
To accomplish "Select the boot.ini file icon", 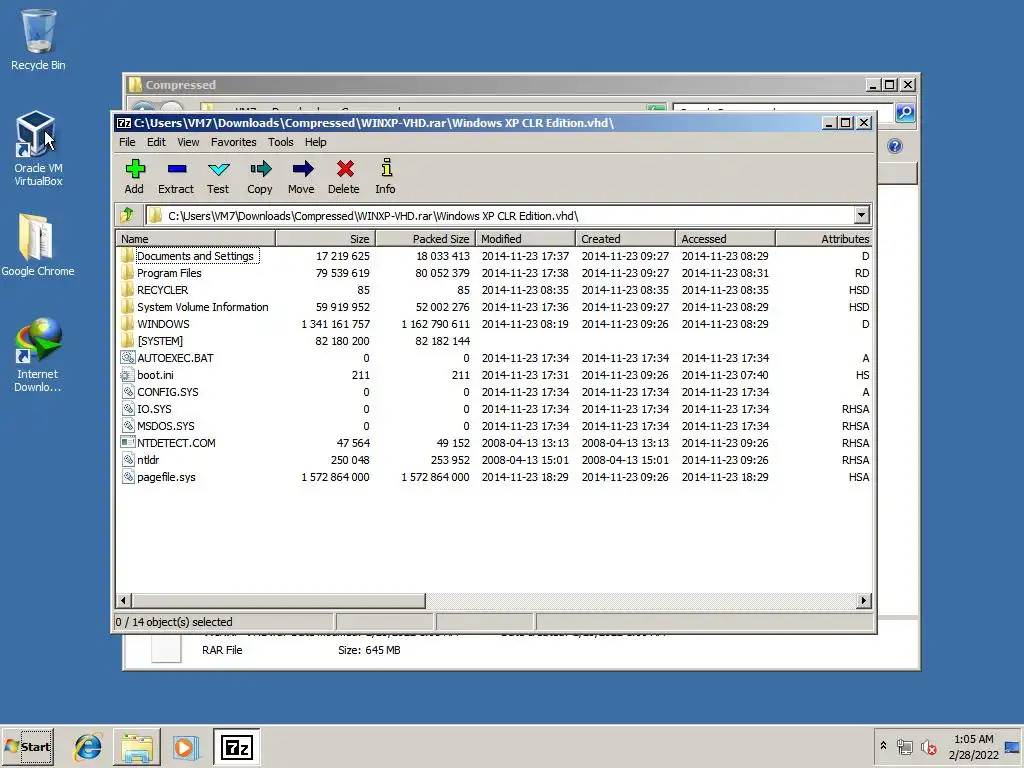I will pos(128,375).
